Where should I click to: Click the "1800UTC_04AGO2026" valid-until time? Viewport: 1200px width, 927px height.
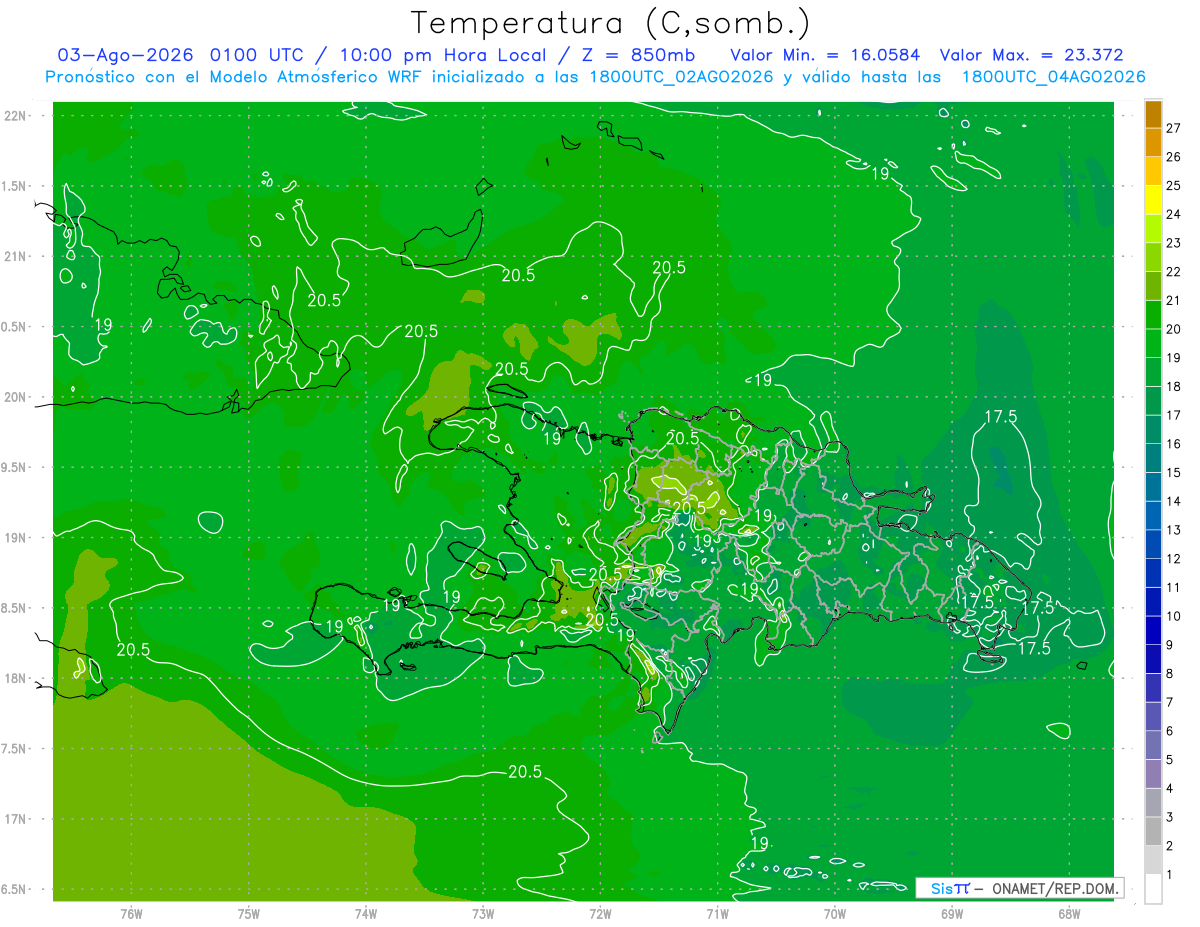click(1053, 77)
